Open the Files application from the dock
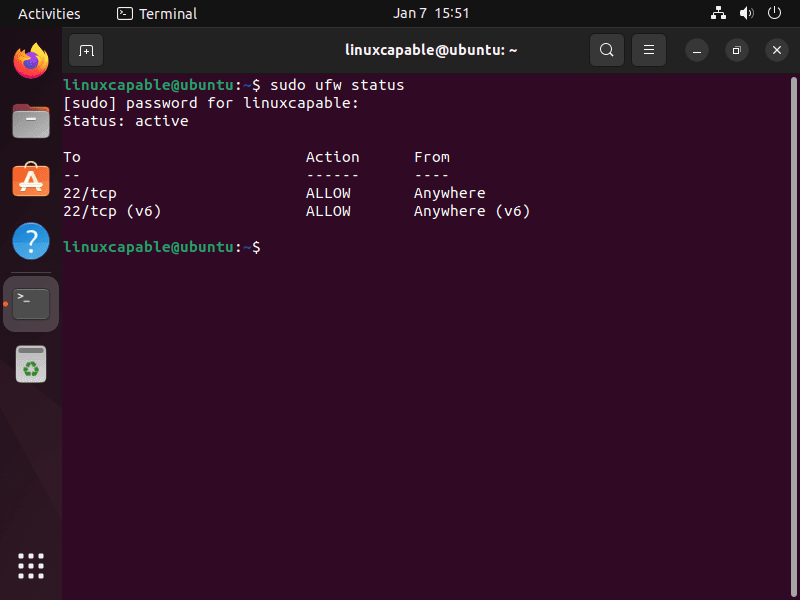The width and height of the screenshot is (800, 600). (x=30, y=121)
